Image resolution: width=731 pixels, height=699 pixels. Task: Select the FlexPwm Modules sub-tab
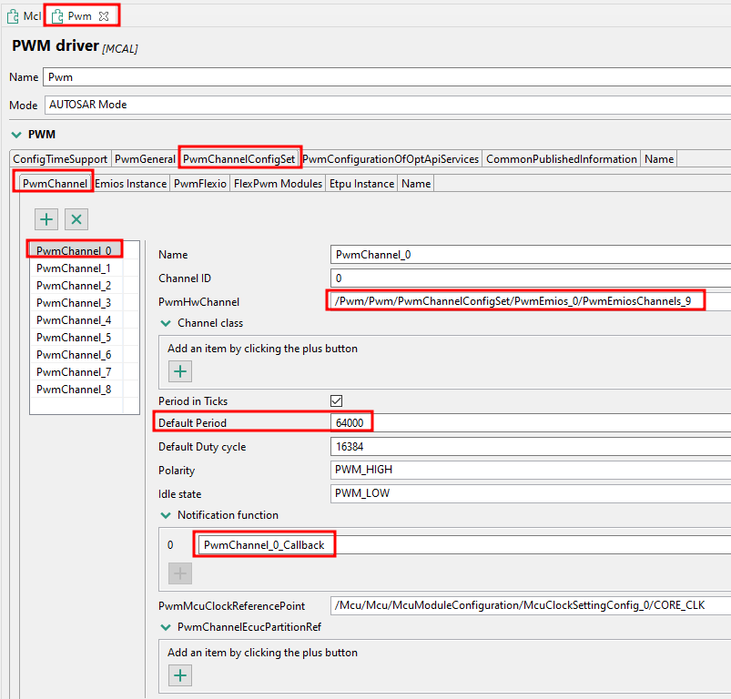coord(278,184)
